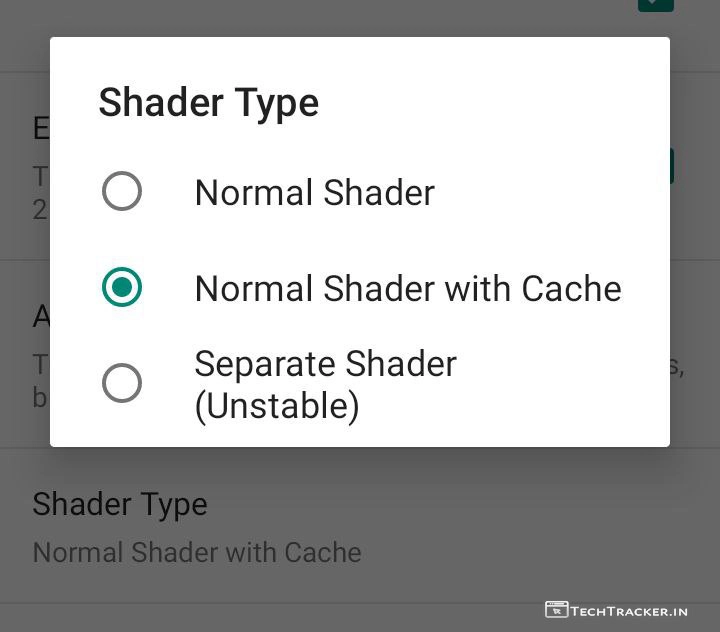
Task: Click the "Shader Type" dialog title
Action: (x=208, y=103)
